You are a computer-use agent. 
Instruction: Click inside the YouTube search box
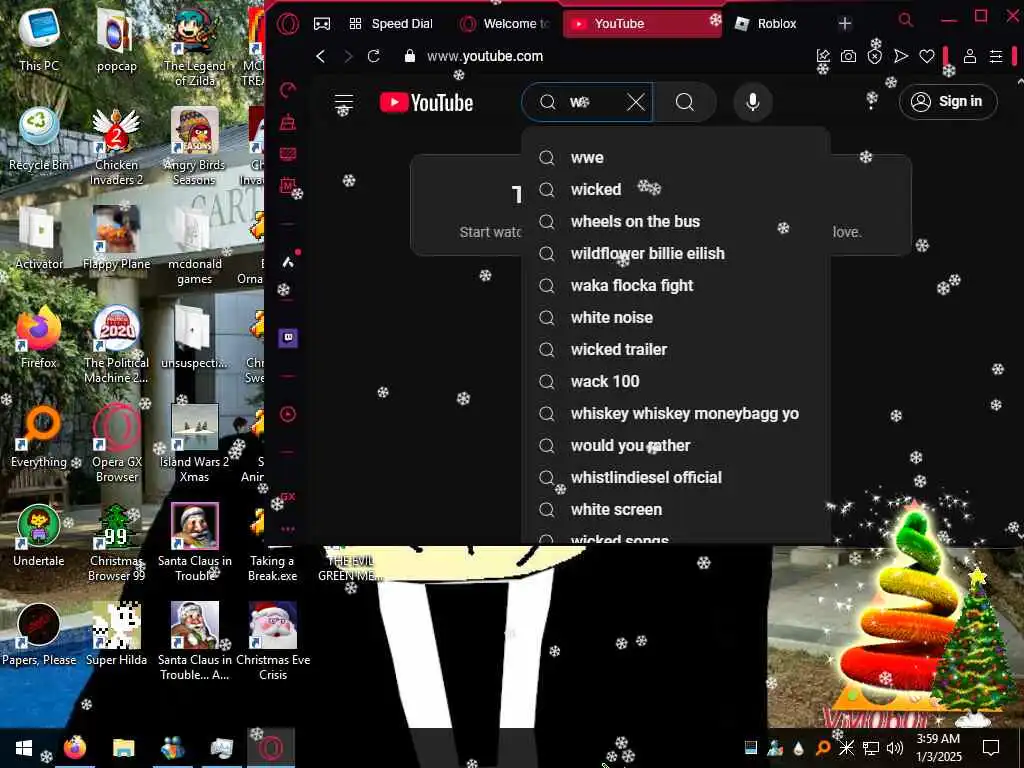click(x=588, y=102)
